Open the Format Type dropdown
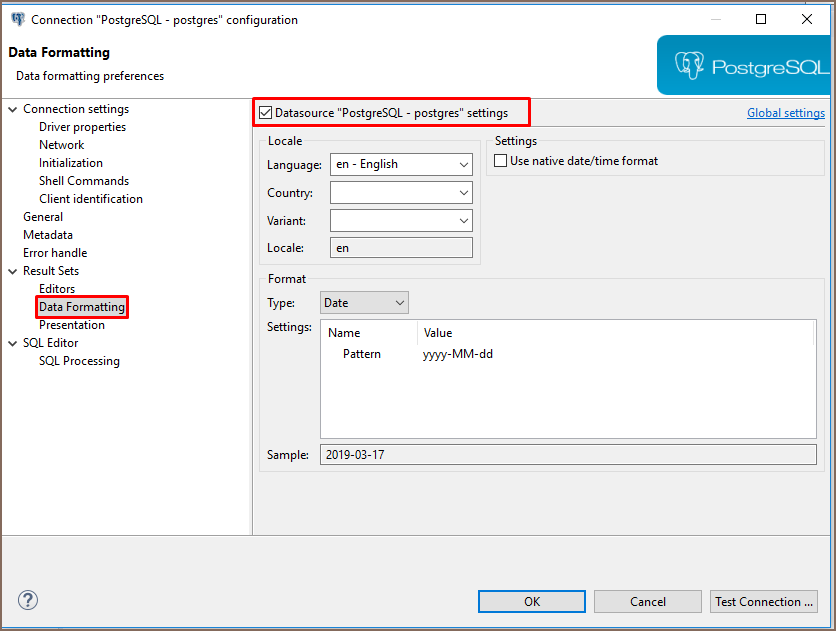The height and width of the screenshot is (631, 836). click(x=365, y=302)
